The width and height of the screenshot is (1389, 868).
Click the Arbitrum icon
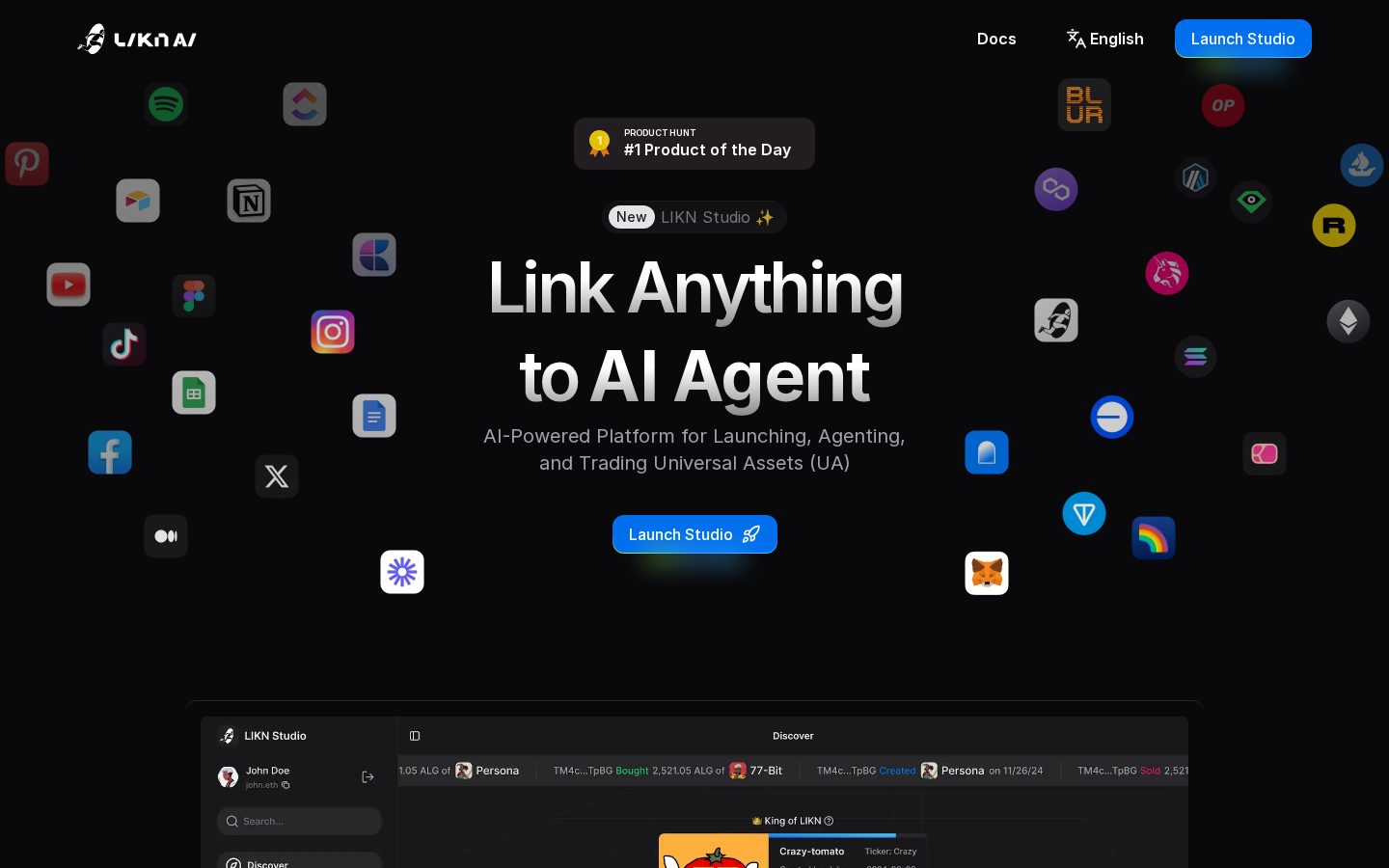click(x=1196, y=177)
